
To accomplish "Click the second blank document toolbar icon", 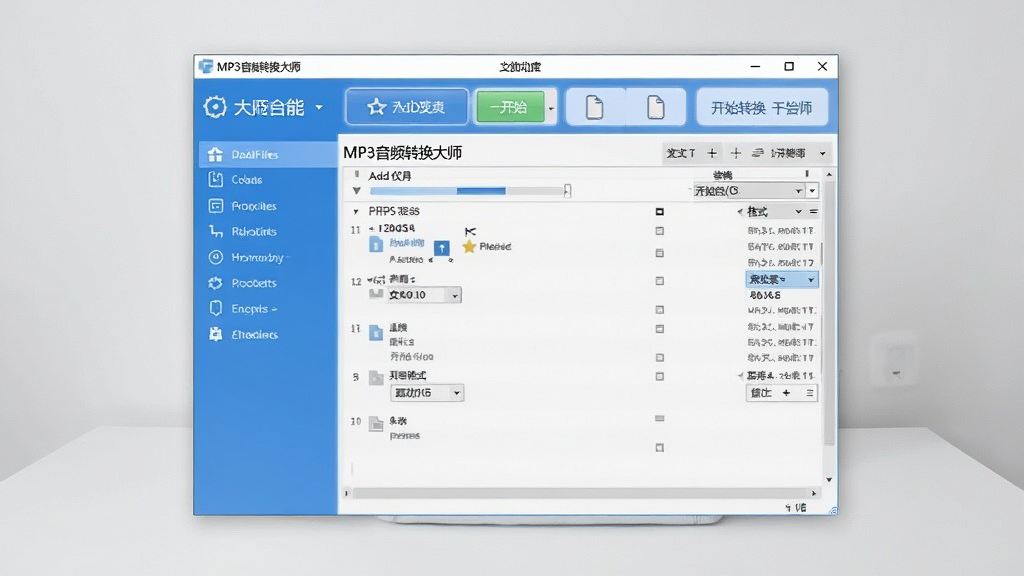I will pos(656,107).
